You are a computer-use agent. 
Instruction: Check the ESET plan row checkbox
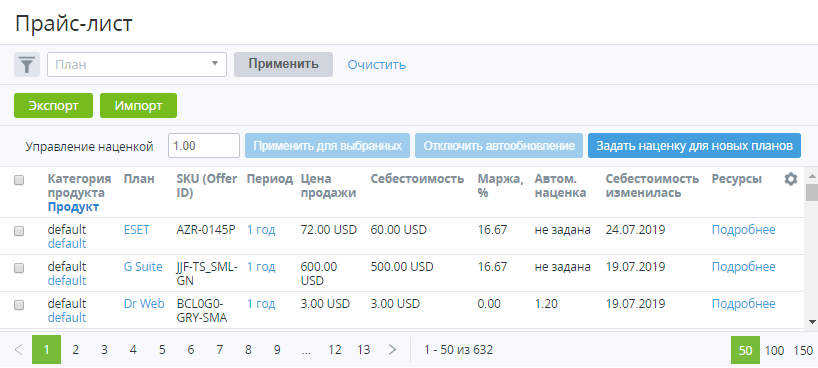[x=19, y=231]
